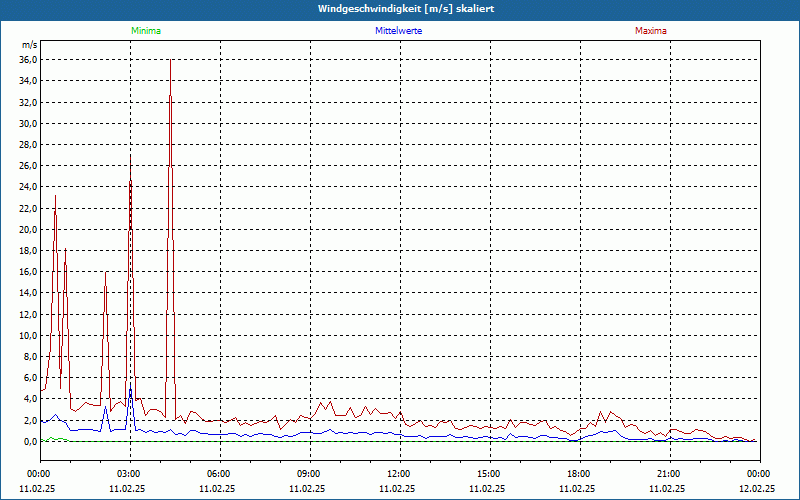This screenshot has width=800, height=500.
Task: Click the 8,0 y-axis value
Action: (31, 357)
